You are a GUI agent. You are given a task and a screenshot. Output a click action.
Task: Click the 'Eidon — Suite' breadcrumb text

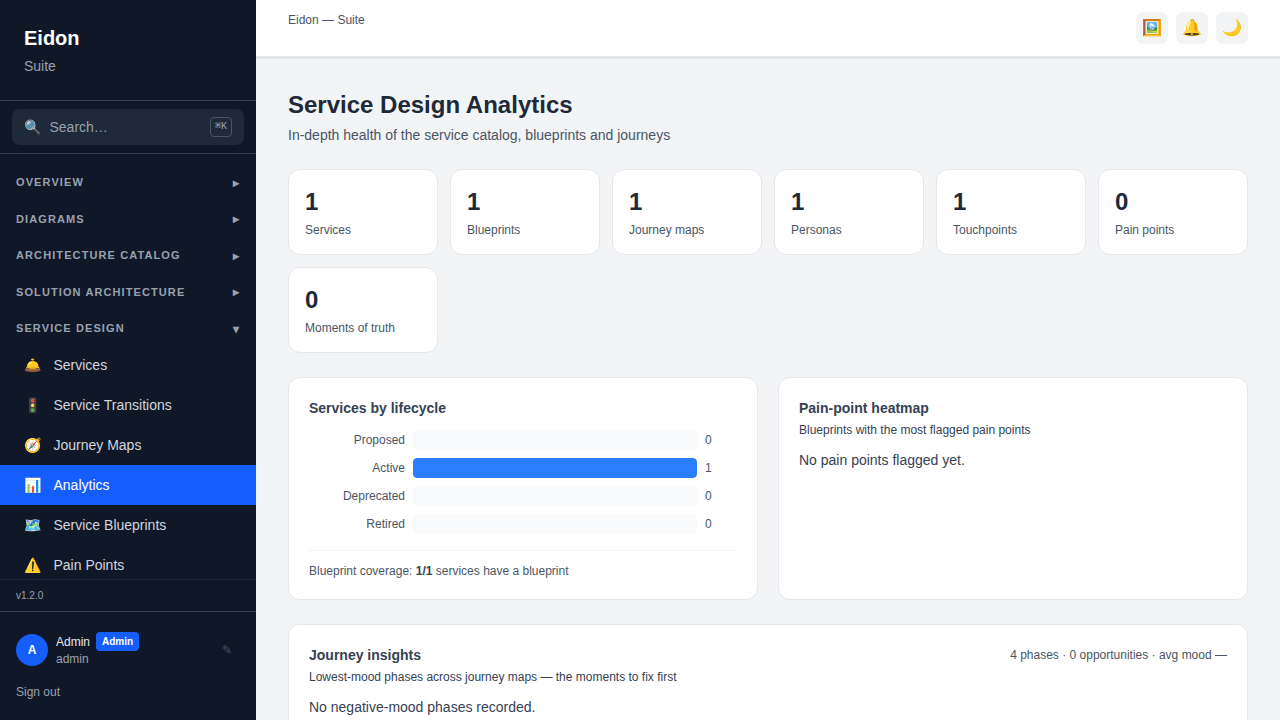(x=326, y=20)
